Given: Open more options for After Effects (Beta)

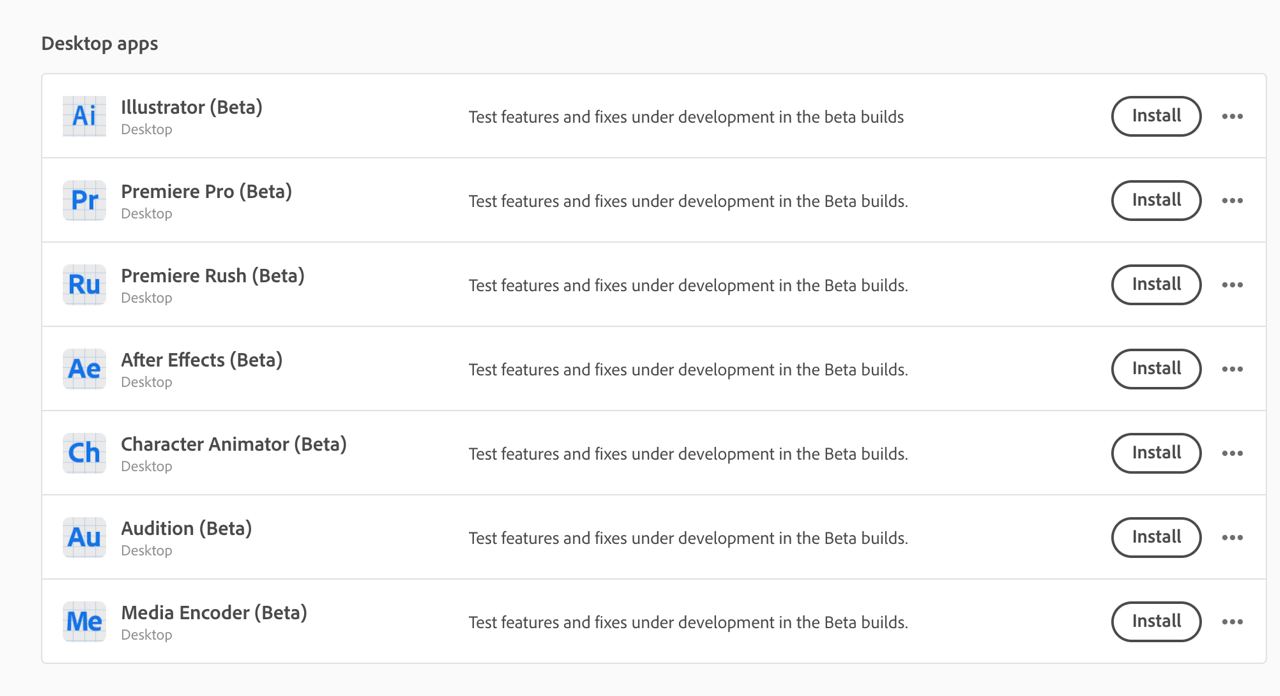Looking at the screenshot, I should point(1232,368).
